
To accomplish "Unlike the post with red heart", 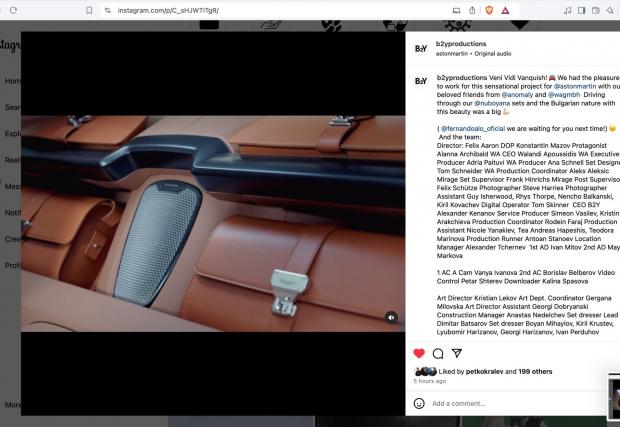I will tap(419, 353).
